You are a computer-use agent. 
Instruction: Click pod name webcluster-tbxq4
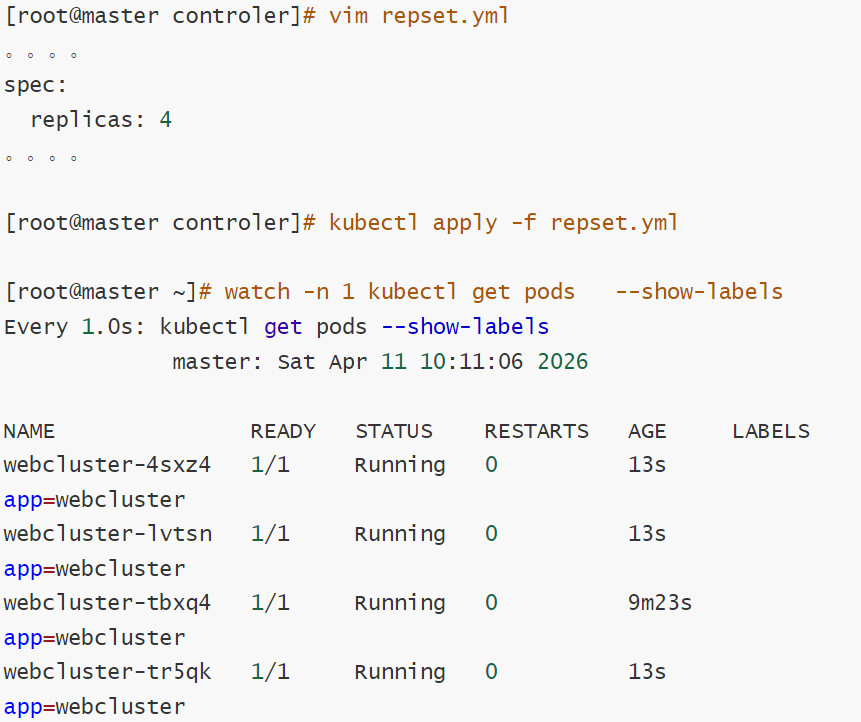coord(107,603)
